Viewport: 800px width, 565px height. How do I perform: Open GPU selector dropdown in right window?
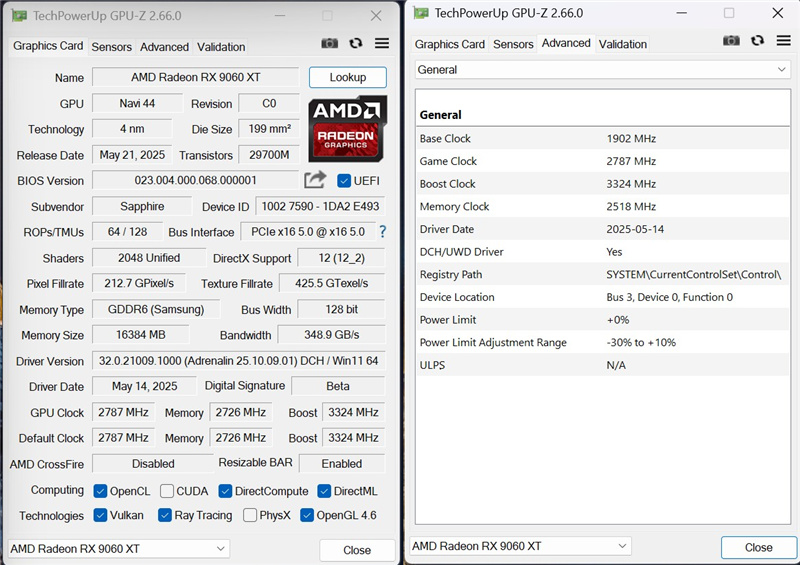520,546
